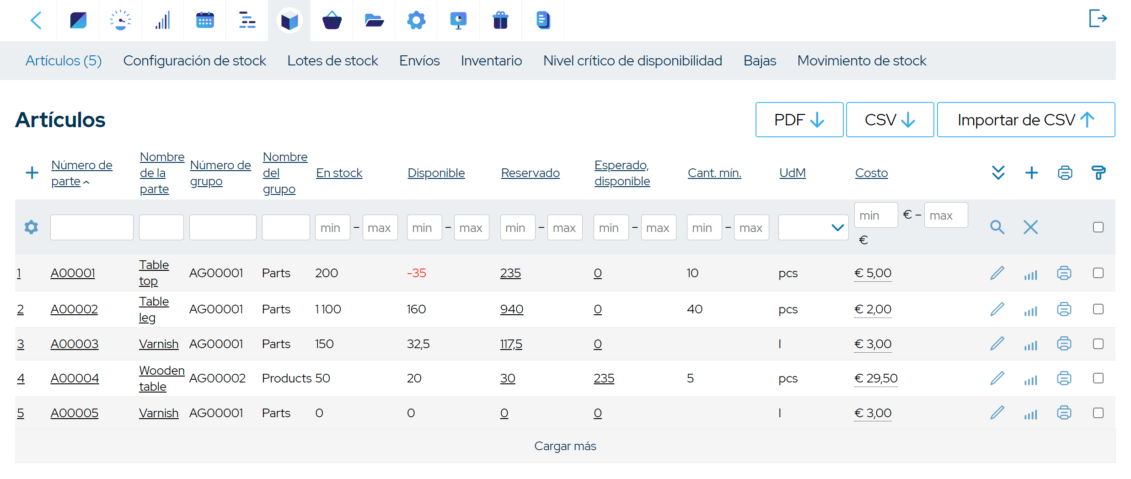Click the plus icon in the table header right side
Viewport: 1131px width, 479px height.
[1031, 173]
